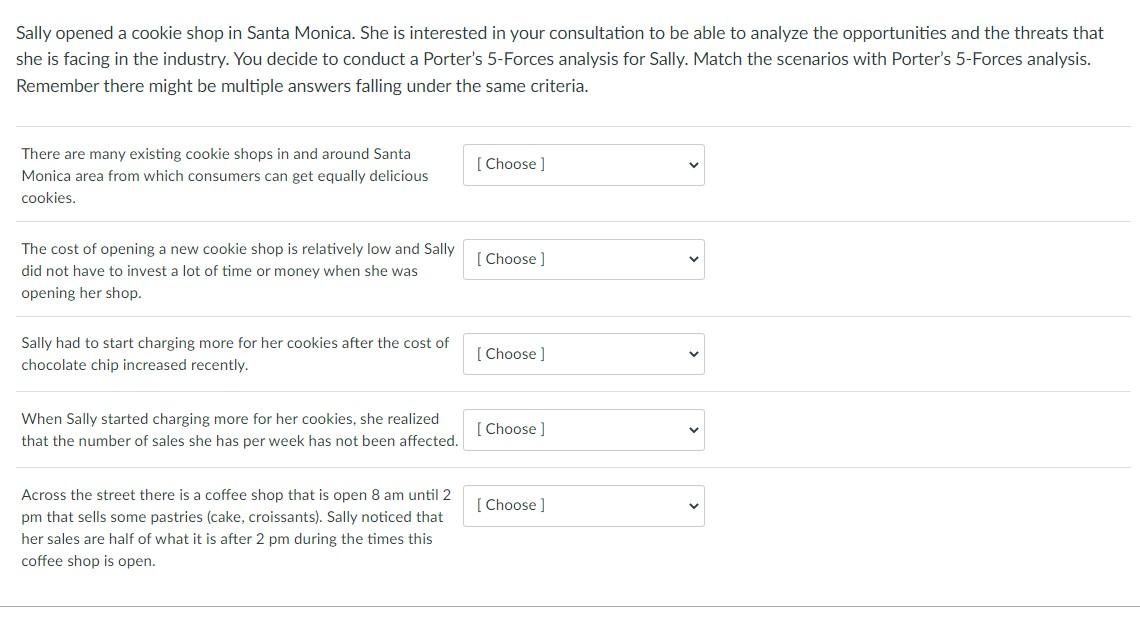Click the chevron on the third Choose selector

[x=692, y=354]
